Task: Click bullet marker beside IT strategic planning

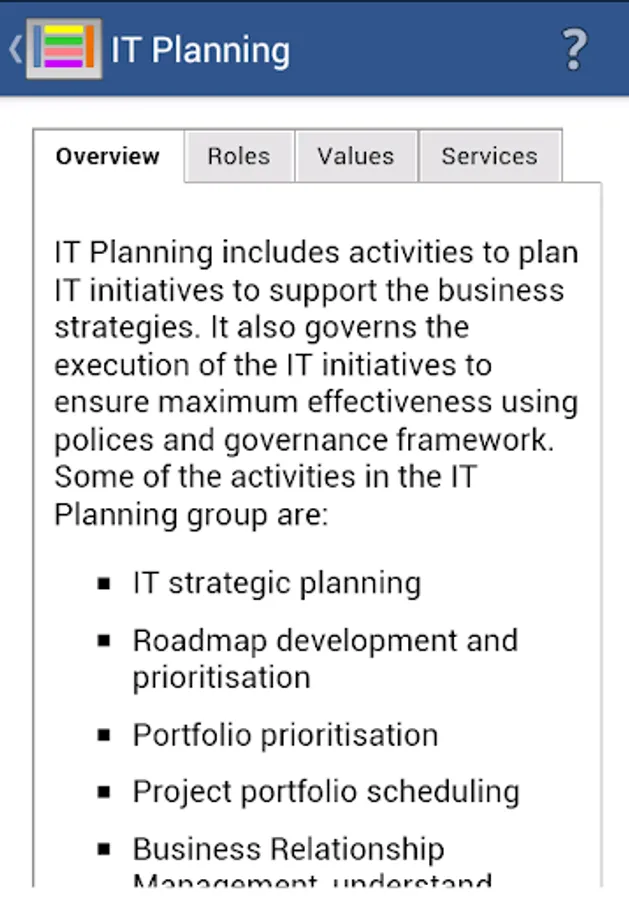Action: coord(104,584)
